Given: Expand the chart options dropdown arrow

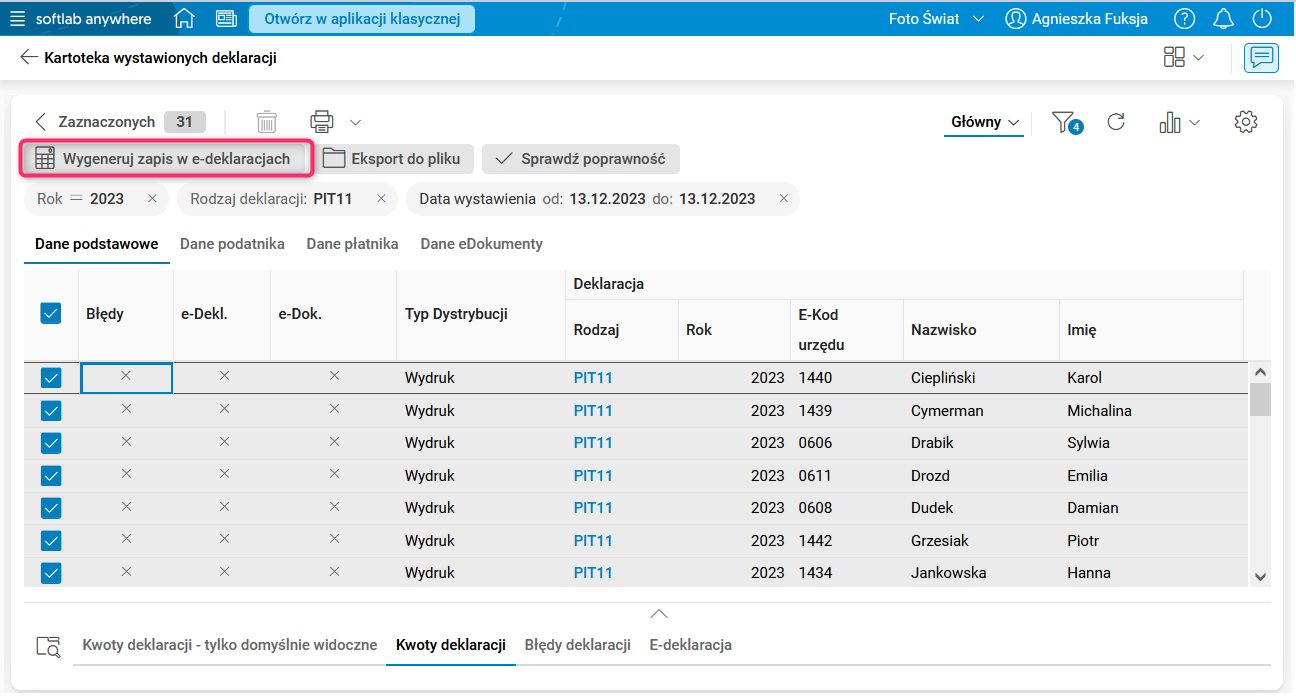Looking at the screenshot, I should [1194, 123].
